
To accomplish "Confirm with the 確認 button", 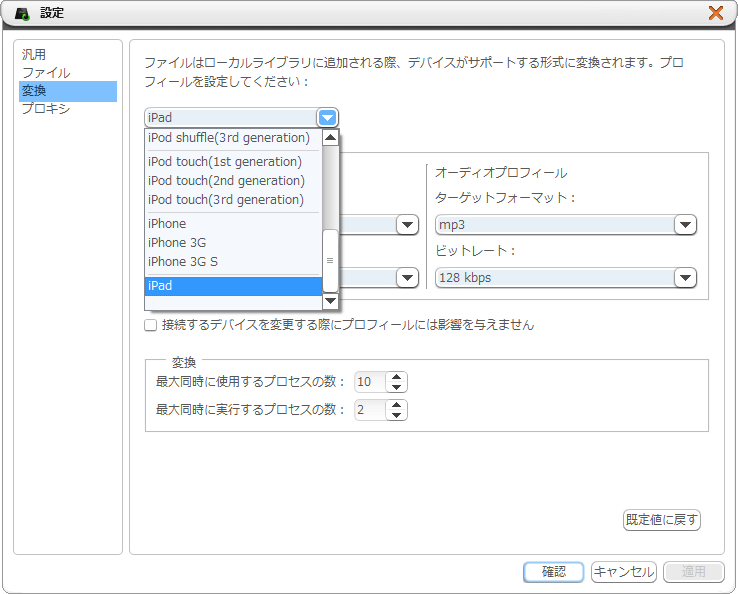I will click(554, 572).
